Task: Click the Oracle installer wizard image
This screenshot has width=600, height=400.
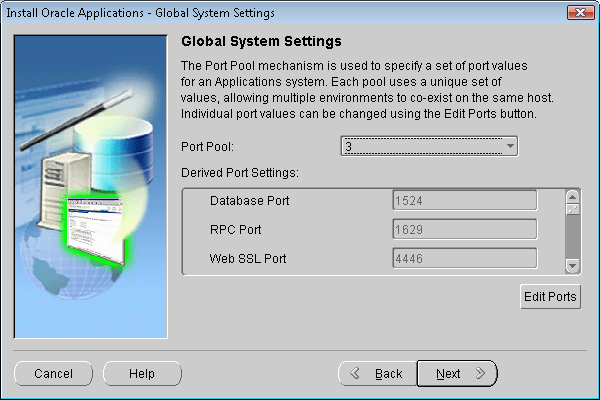Action: (x=91, y=186)
